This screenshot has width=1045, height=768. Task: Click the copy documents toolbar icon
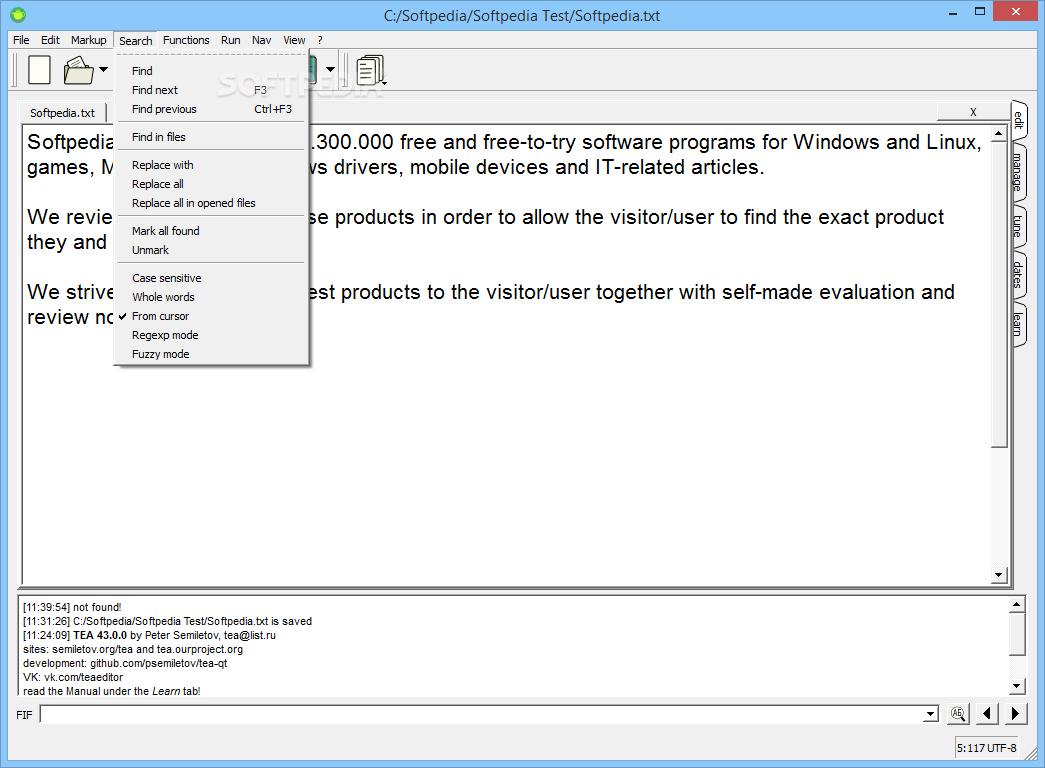pyautogui.click(x=371, y=70)
